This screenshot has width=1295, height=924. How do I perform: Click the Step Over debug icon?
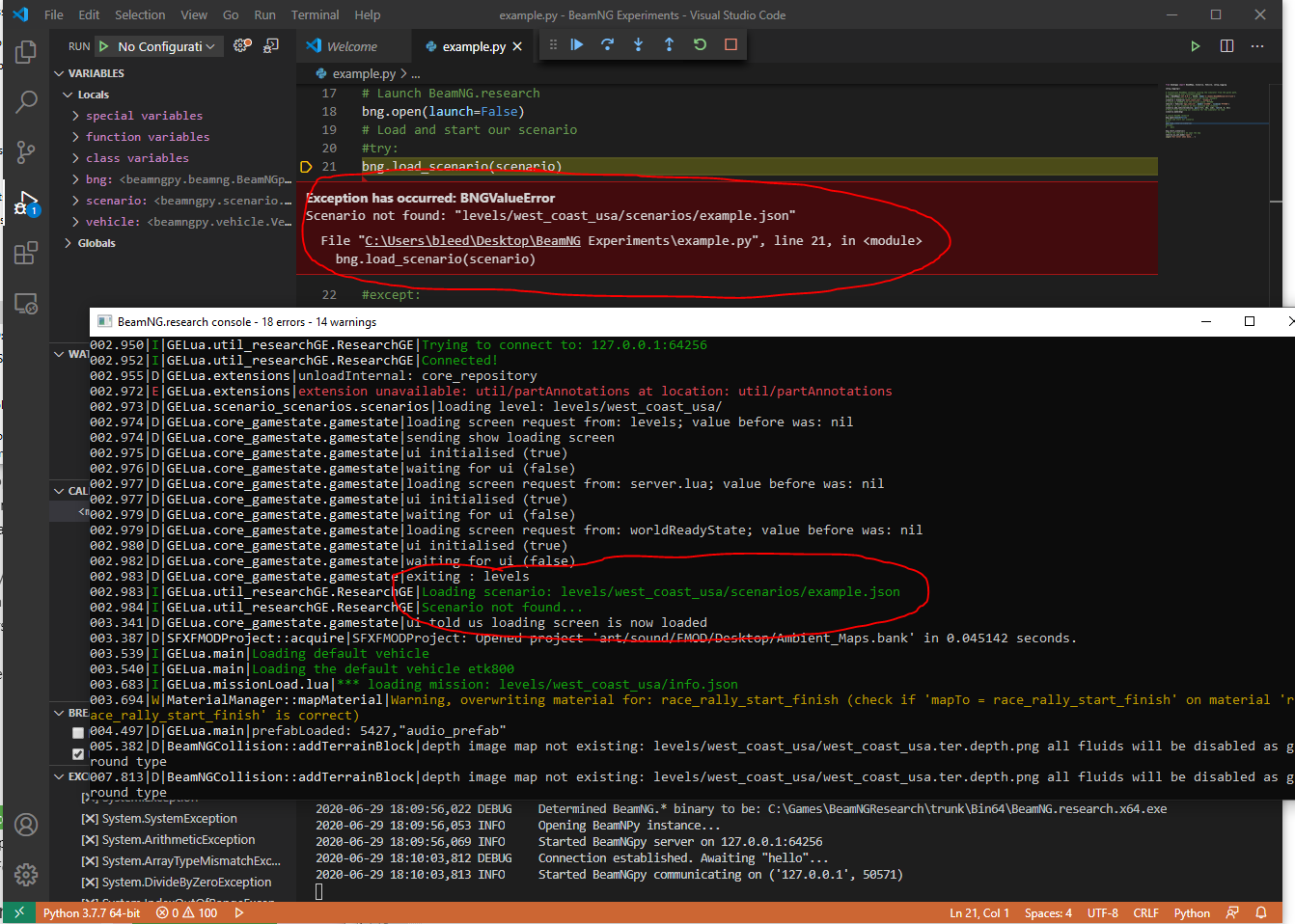pyautogui.click(x=607, y=44)
